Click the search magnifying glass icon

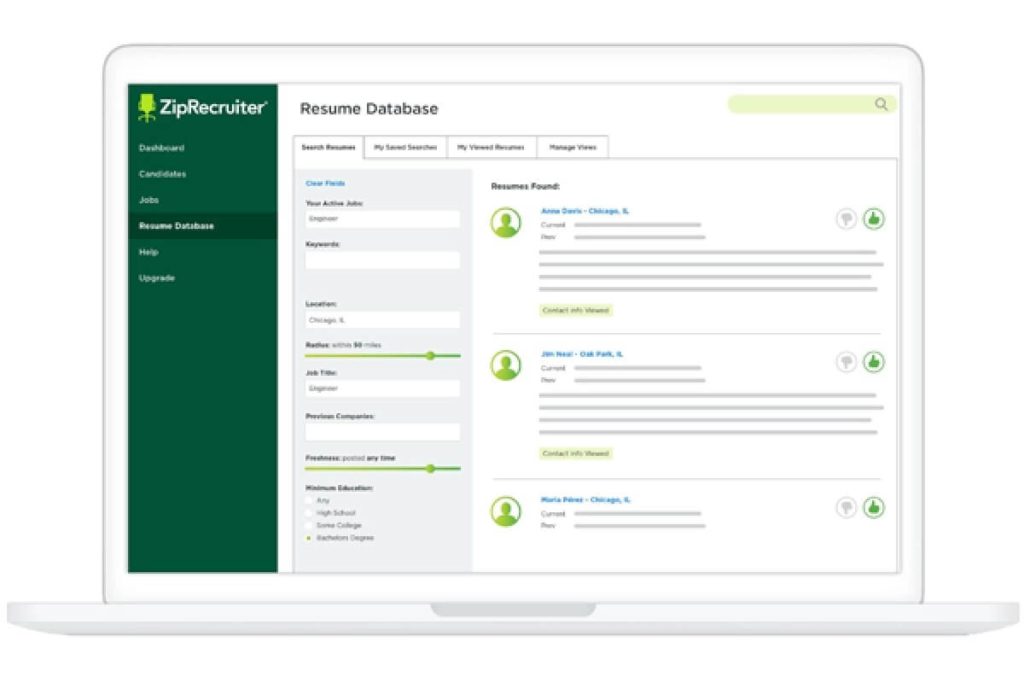click(x=880, y=104)
